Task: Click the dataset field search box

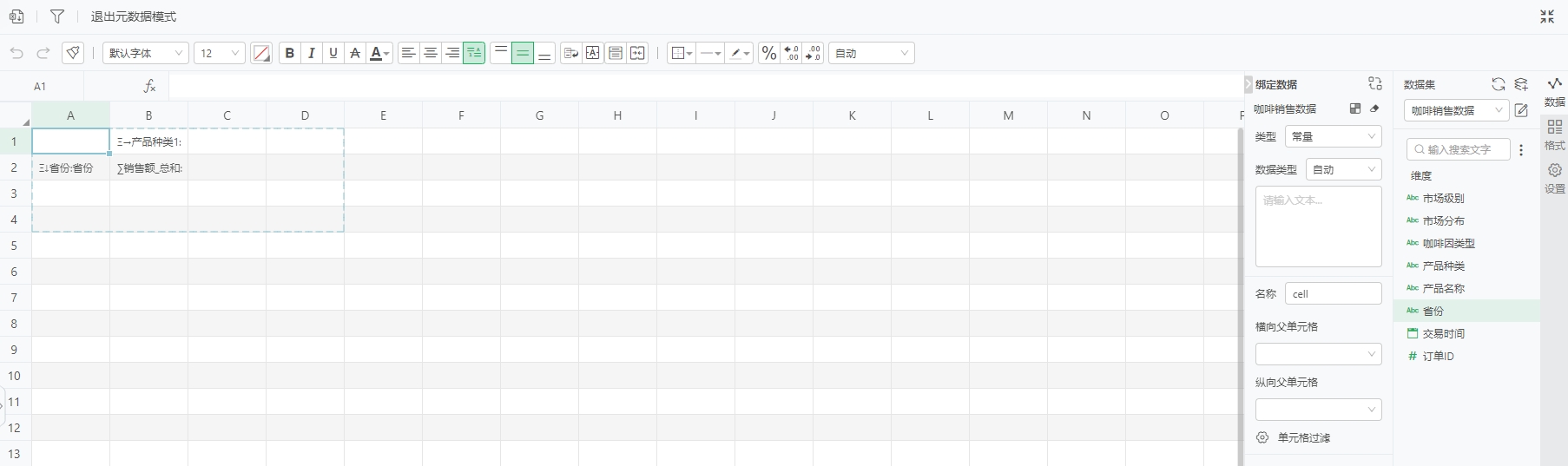Action: (1459, 149)
